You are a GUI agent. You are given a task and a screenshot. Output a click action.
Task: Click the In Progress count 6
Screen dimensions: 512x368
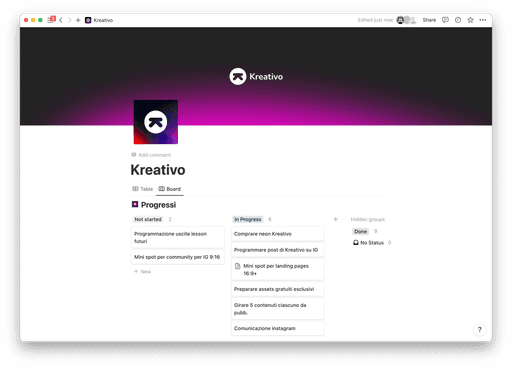pyautogui.click(x=270, y=219)
